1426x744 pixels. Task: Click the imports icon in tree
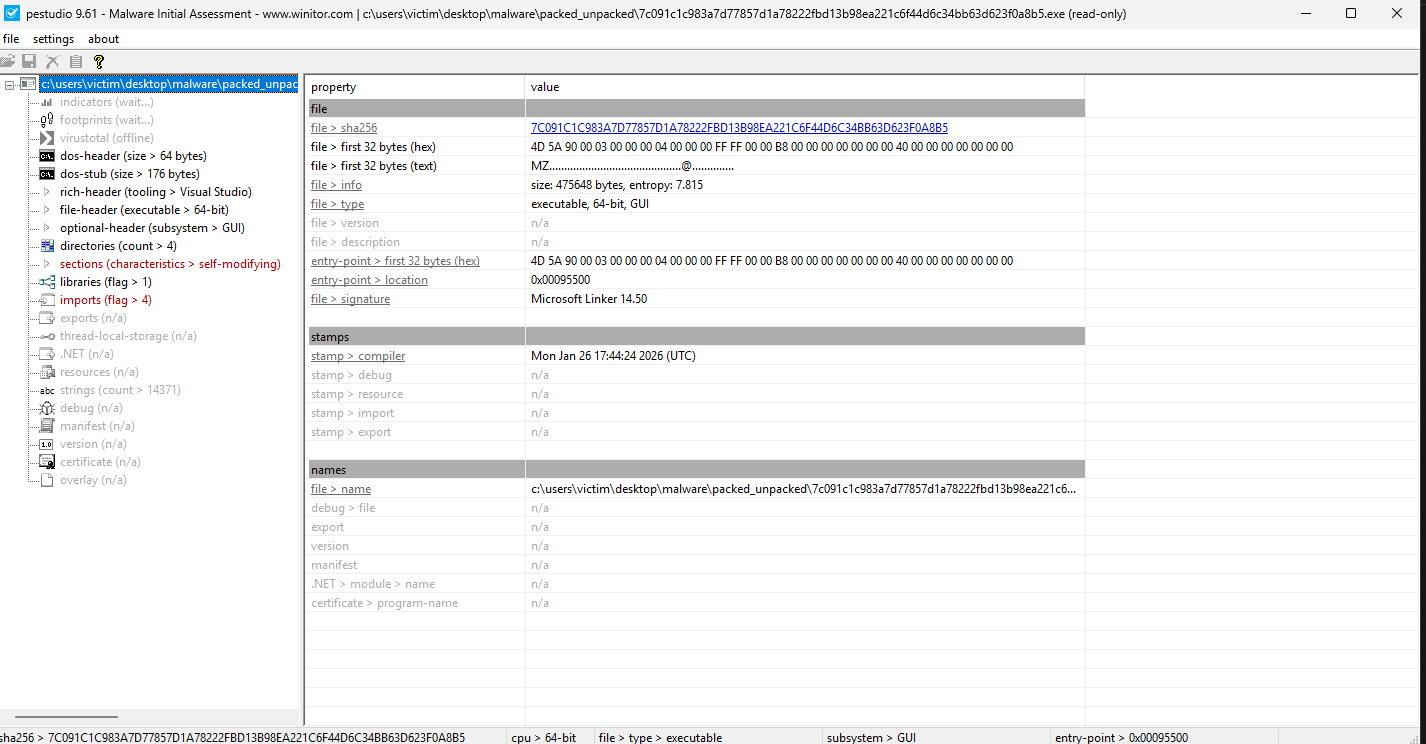(46, 300)
